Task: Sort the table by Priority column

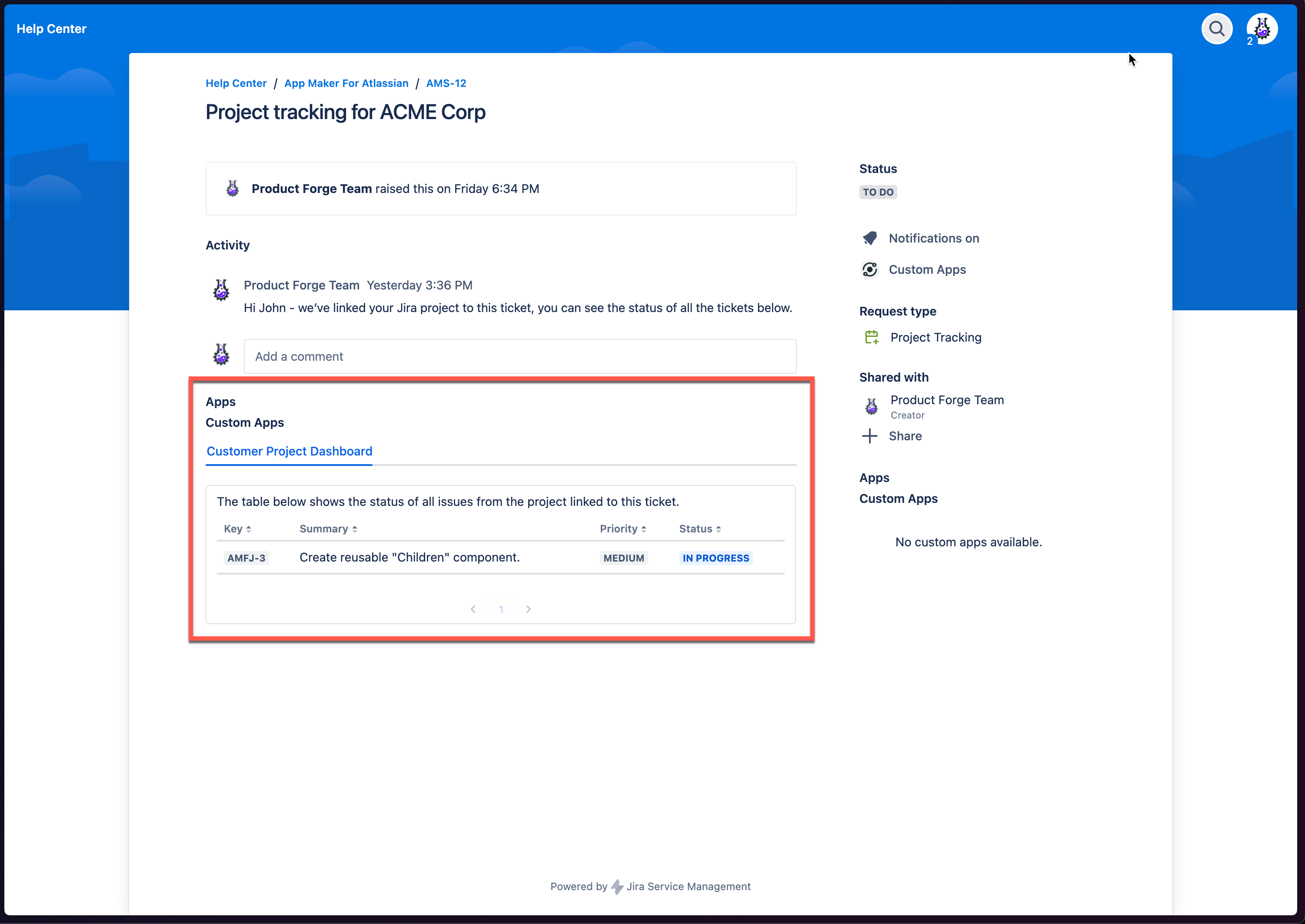Action: point(623,529)
